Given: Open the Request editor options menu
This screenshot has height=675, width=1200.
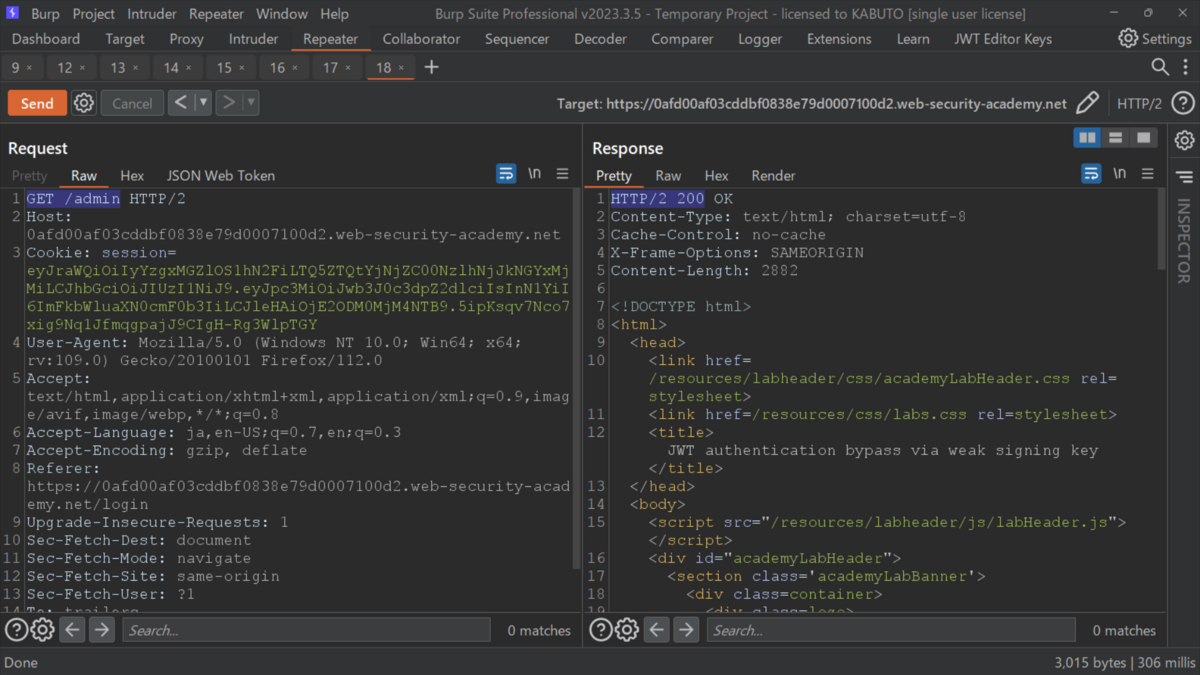Looking at the screenshot, I should coord(563,174).
